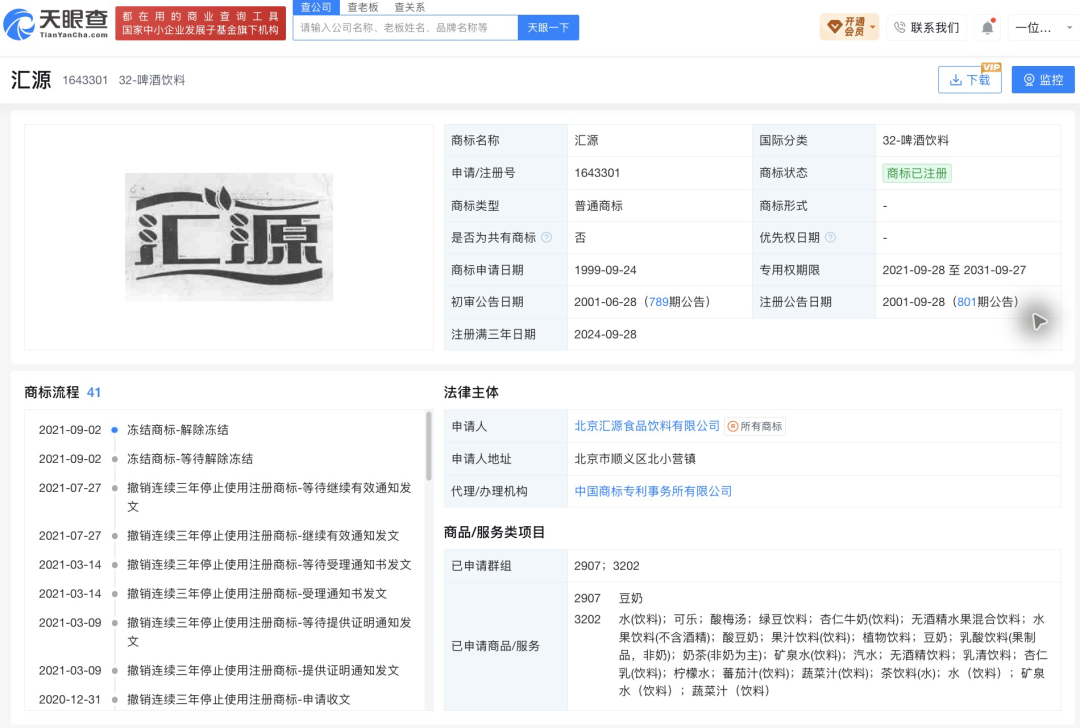This screenshot has width=1080, height=728.
Task: Click the help icon beside 优先权日期
Action: coord(831,238)
